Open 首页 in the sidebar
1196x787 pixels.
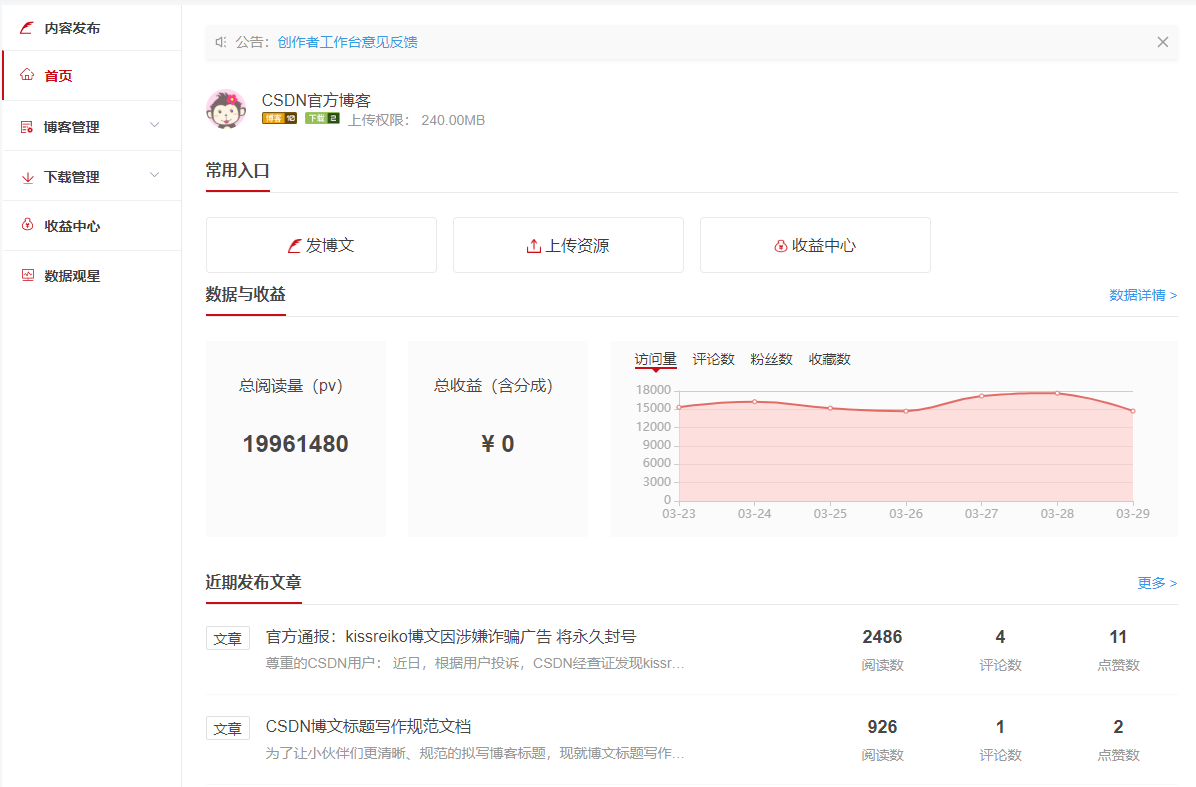(92, 75)
